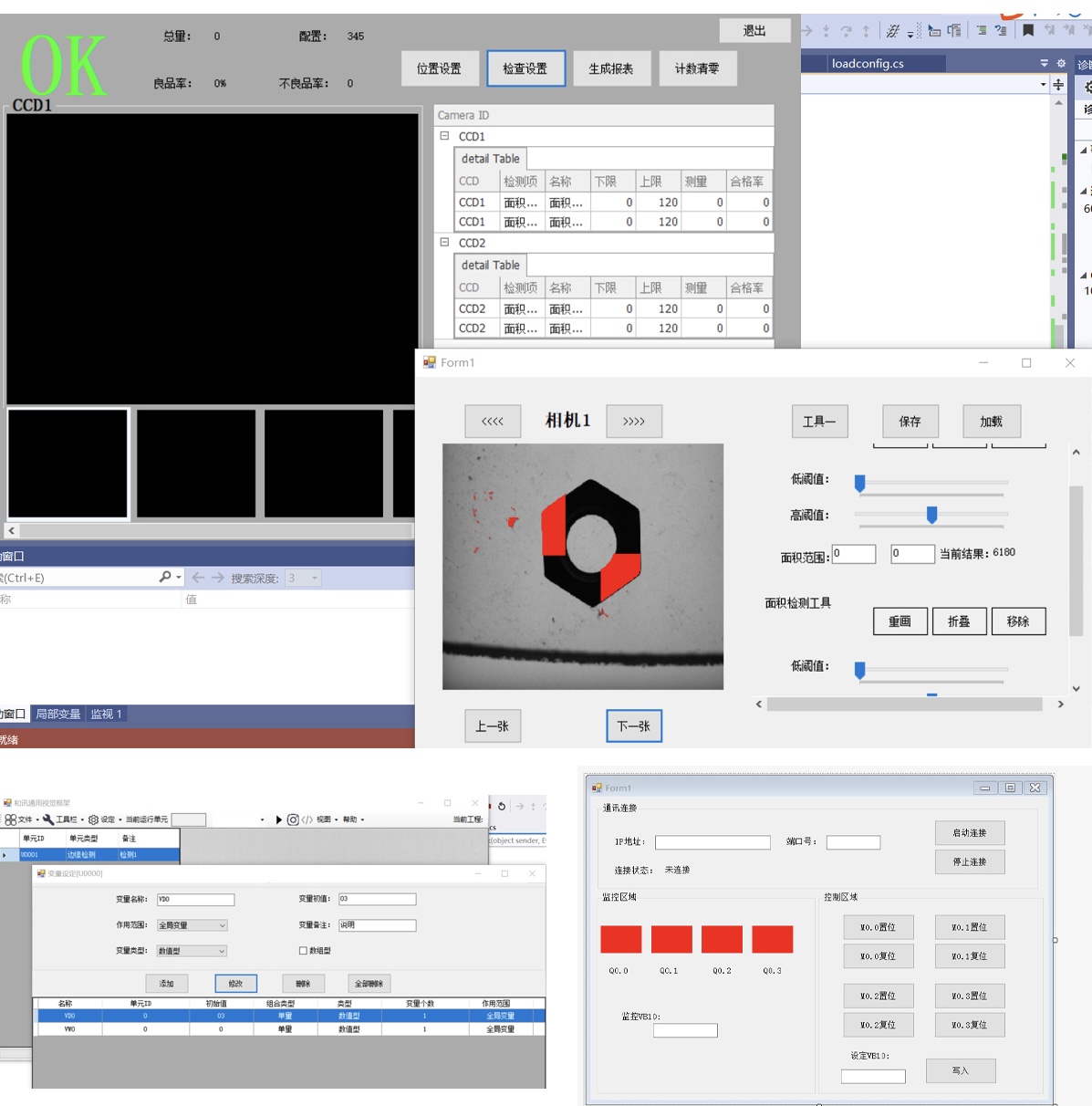Open the 变量类型 dropdown showing 数值型
The height and width of the screenshot is (1106, 1092).
pyautogui.click(x=192, y=951)
